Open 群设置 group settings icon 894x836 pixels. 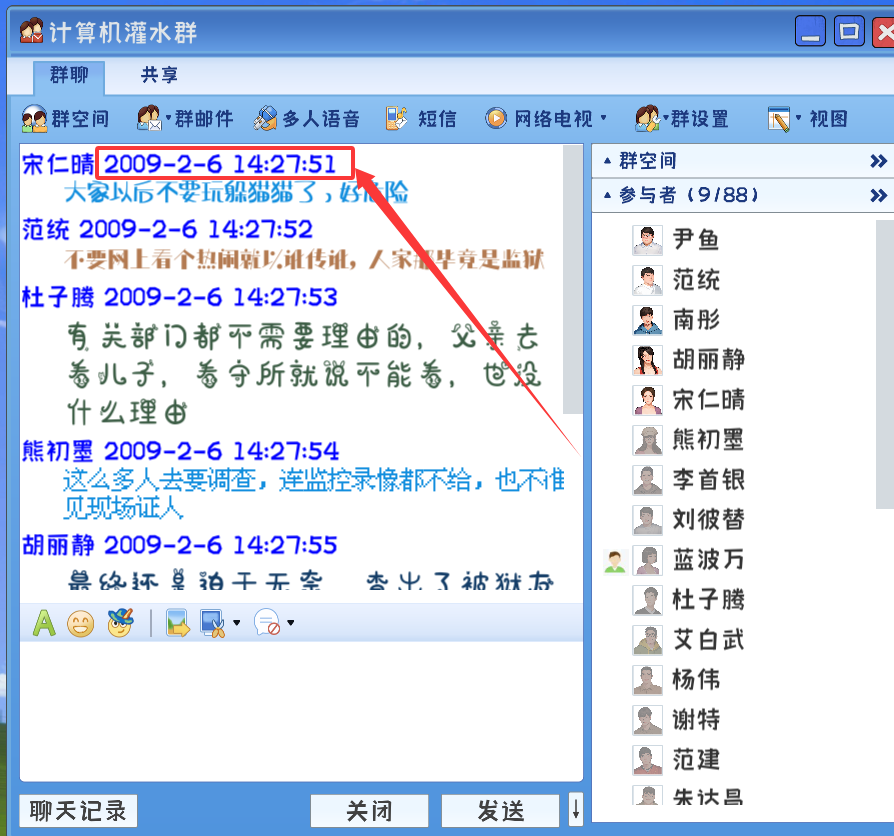click(648, 118)
